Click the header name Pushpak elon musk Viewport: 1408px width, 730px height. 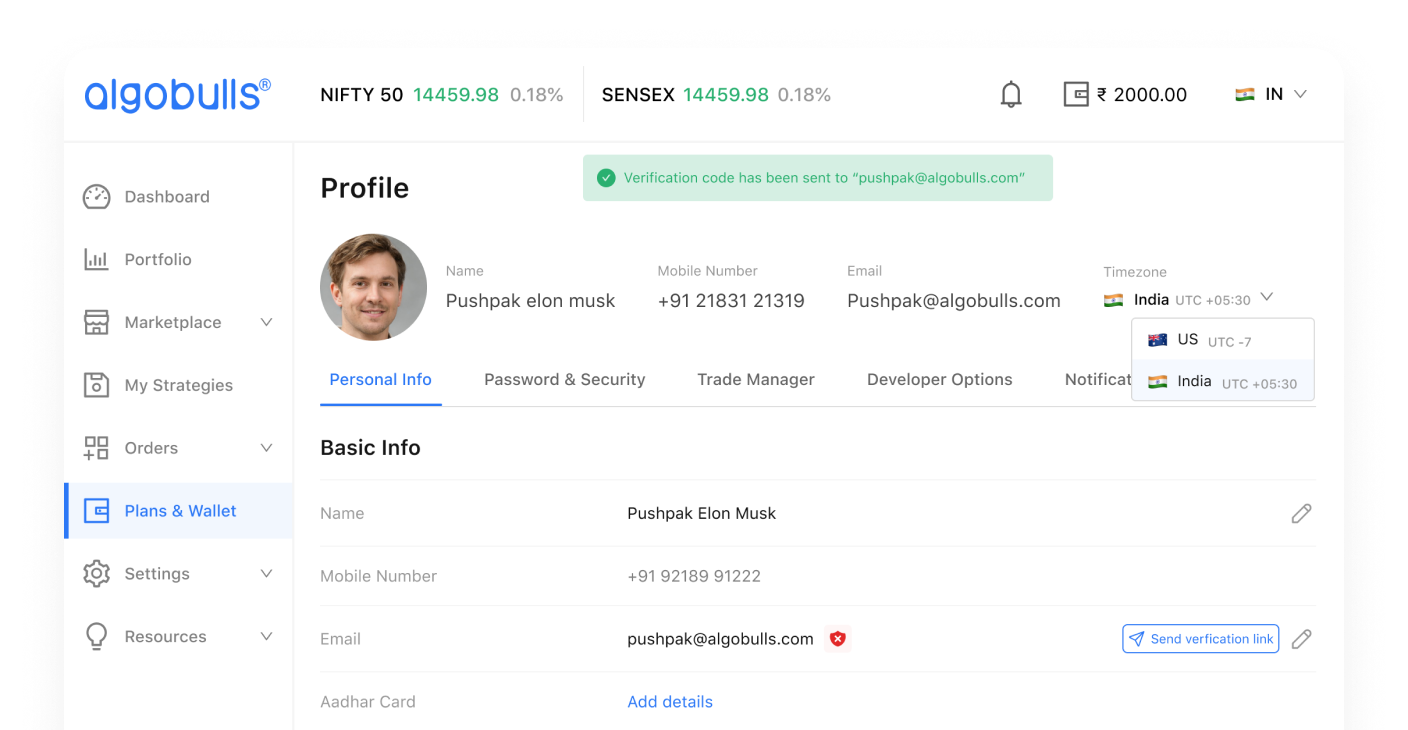[x=531, y=301]
